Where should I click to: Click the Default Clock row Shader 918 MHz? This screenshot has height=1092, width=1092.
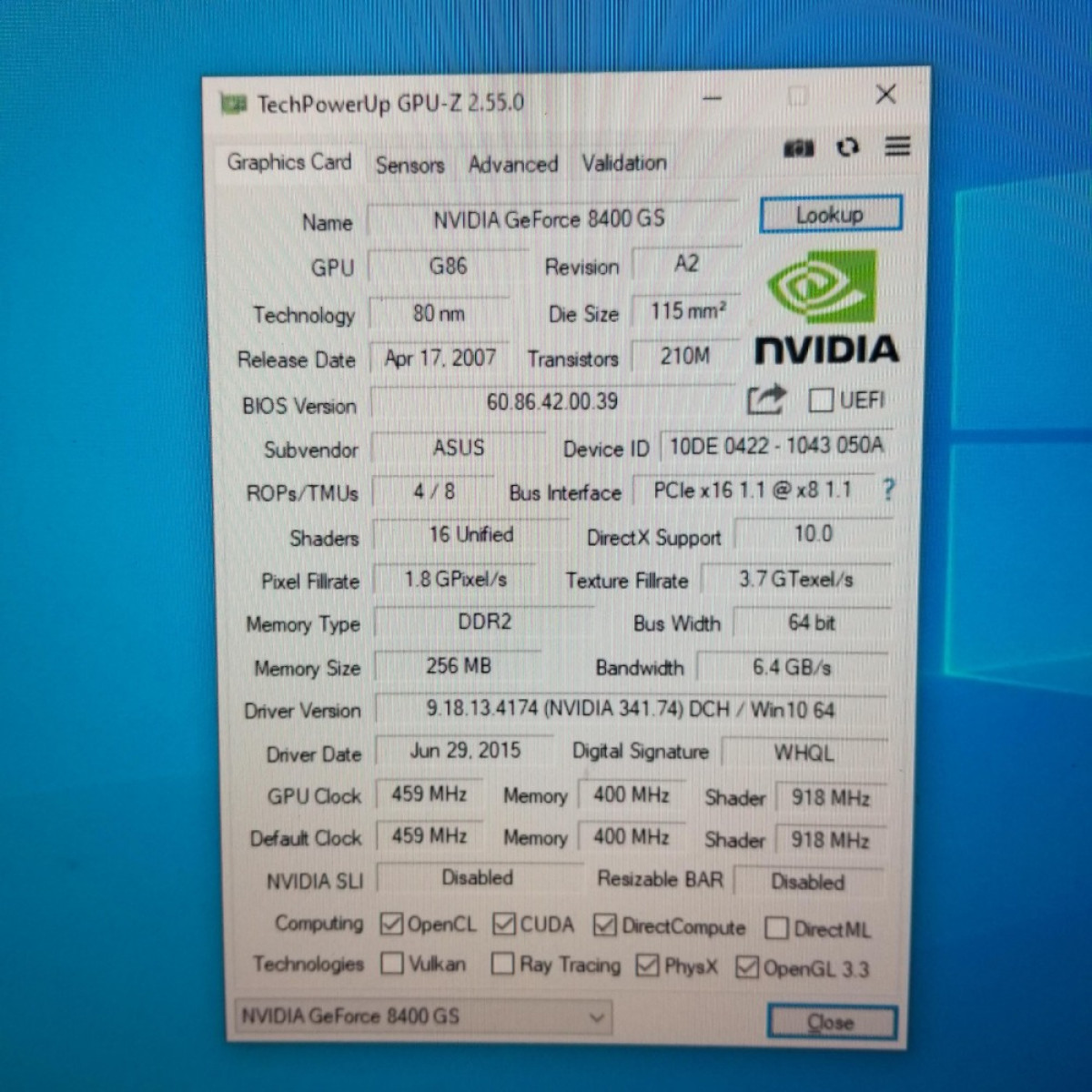830,840
